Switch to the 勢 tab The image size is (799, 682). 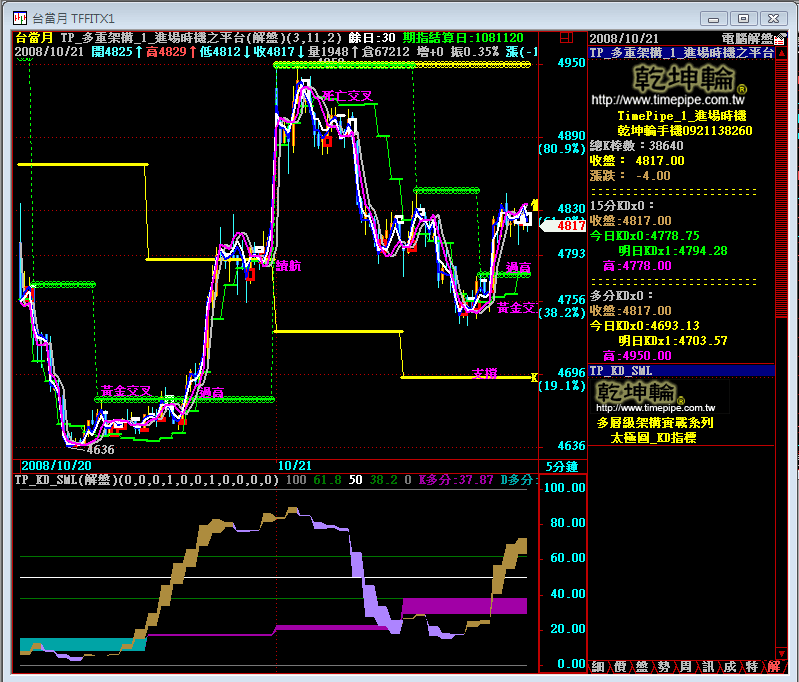664,667
